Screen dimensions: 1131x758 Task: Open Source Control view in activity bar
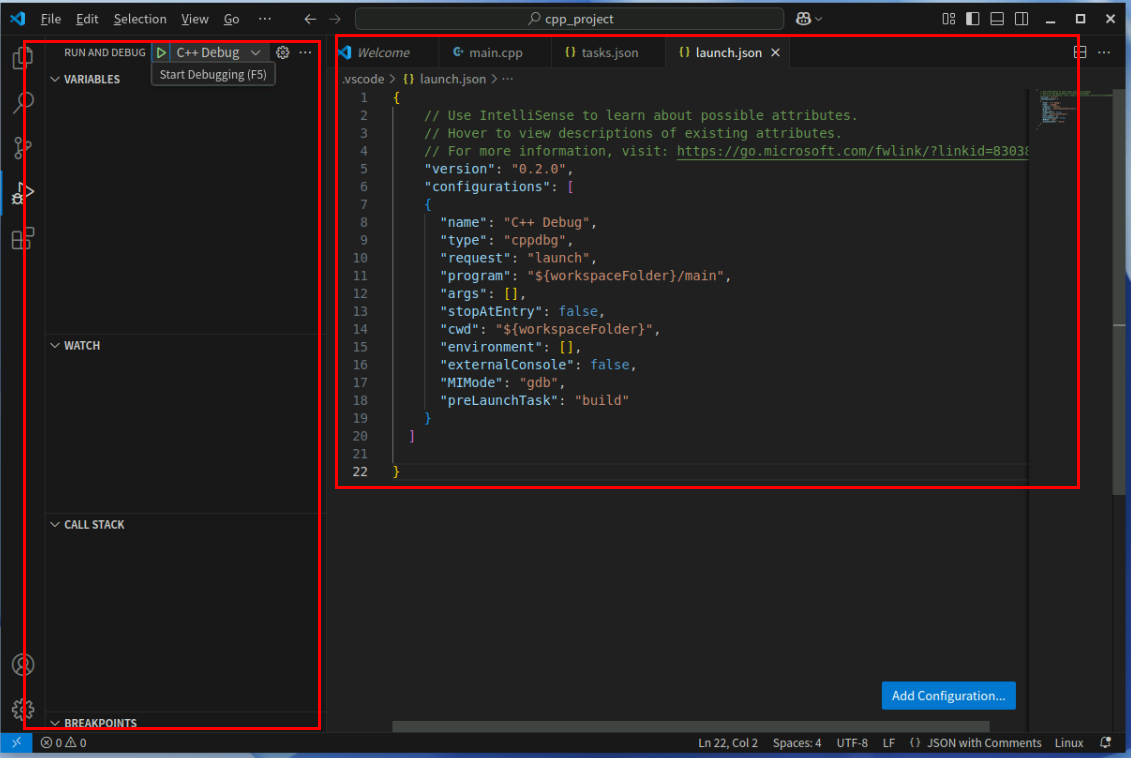click(x=22, y=148)
